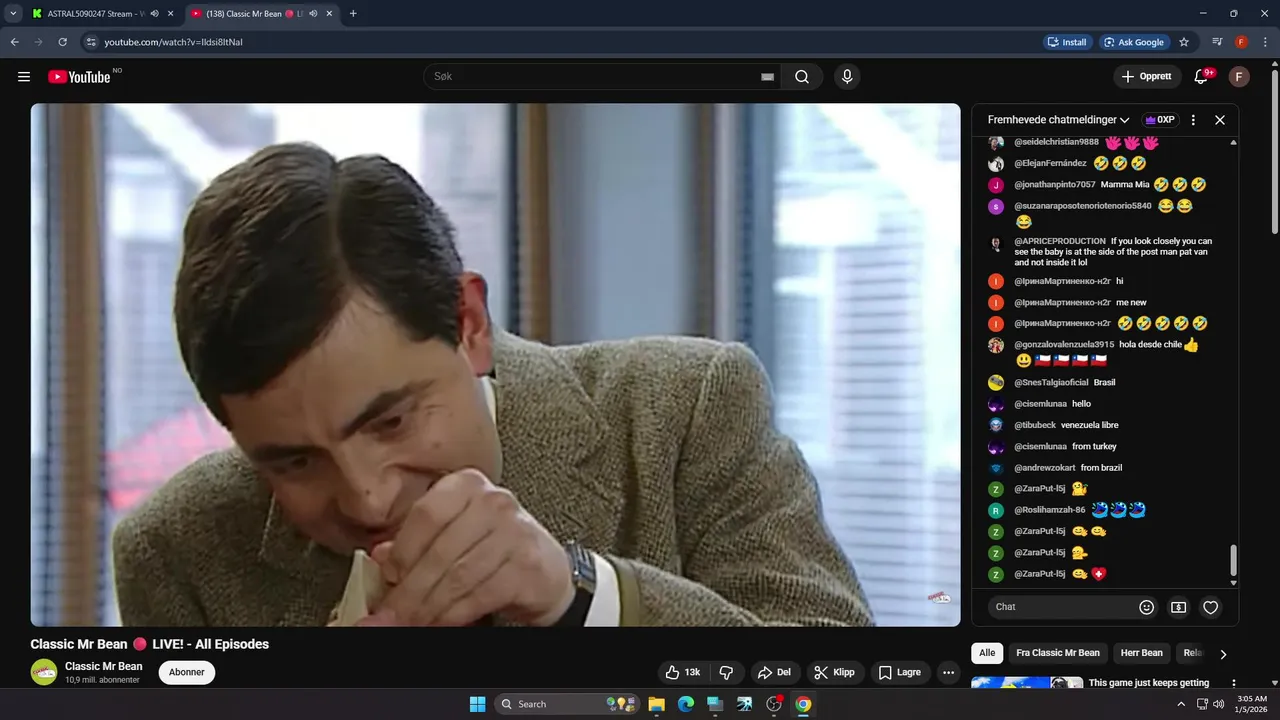Click the address bar URL
Viewport: 1280px width, 720px height.
pos(174,42)
